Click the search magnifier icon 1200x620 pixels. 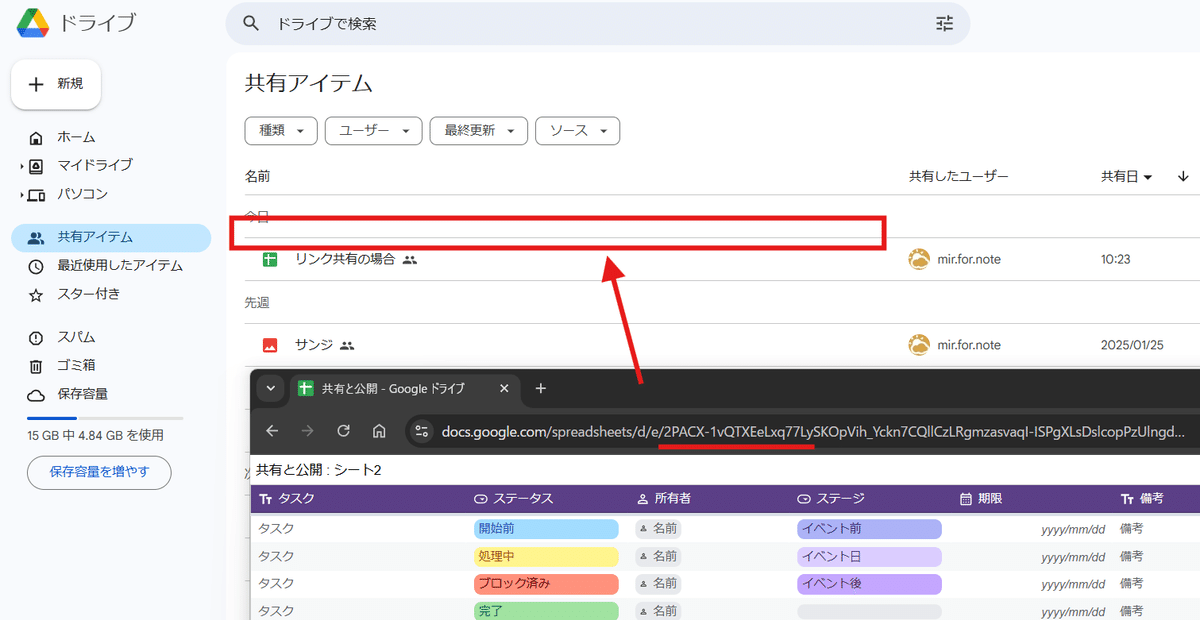click(x=252, y=23)
